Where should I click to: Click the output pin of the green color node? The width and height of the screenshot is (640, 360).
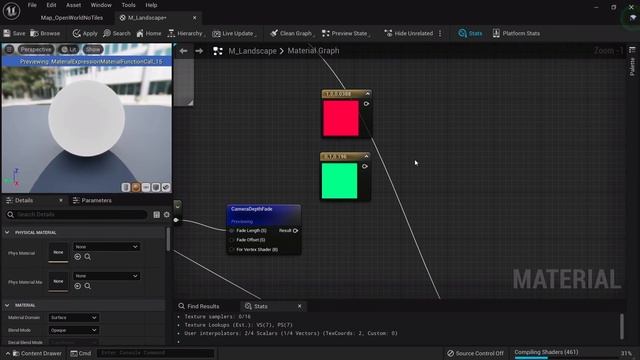365,167
